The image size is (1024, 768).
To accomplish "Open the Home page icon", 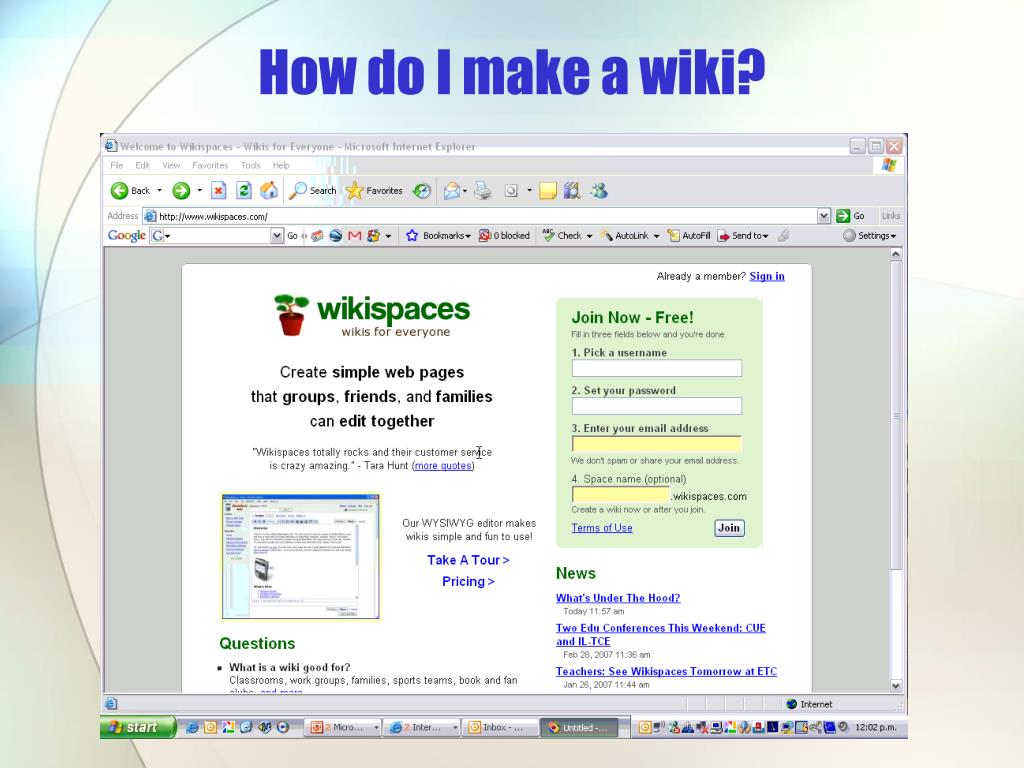I will (x=268, y=191).
